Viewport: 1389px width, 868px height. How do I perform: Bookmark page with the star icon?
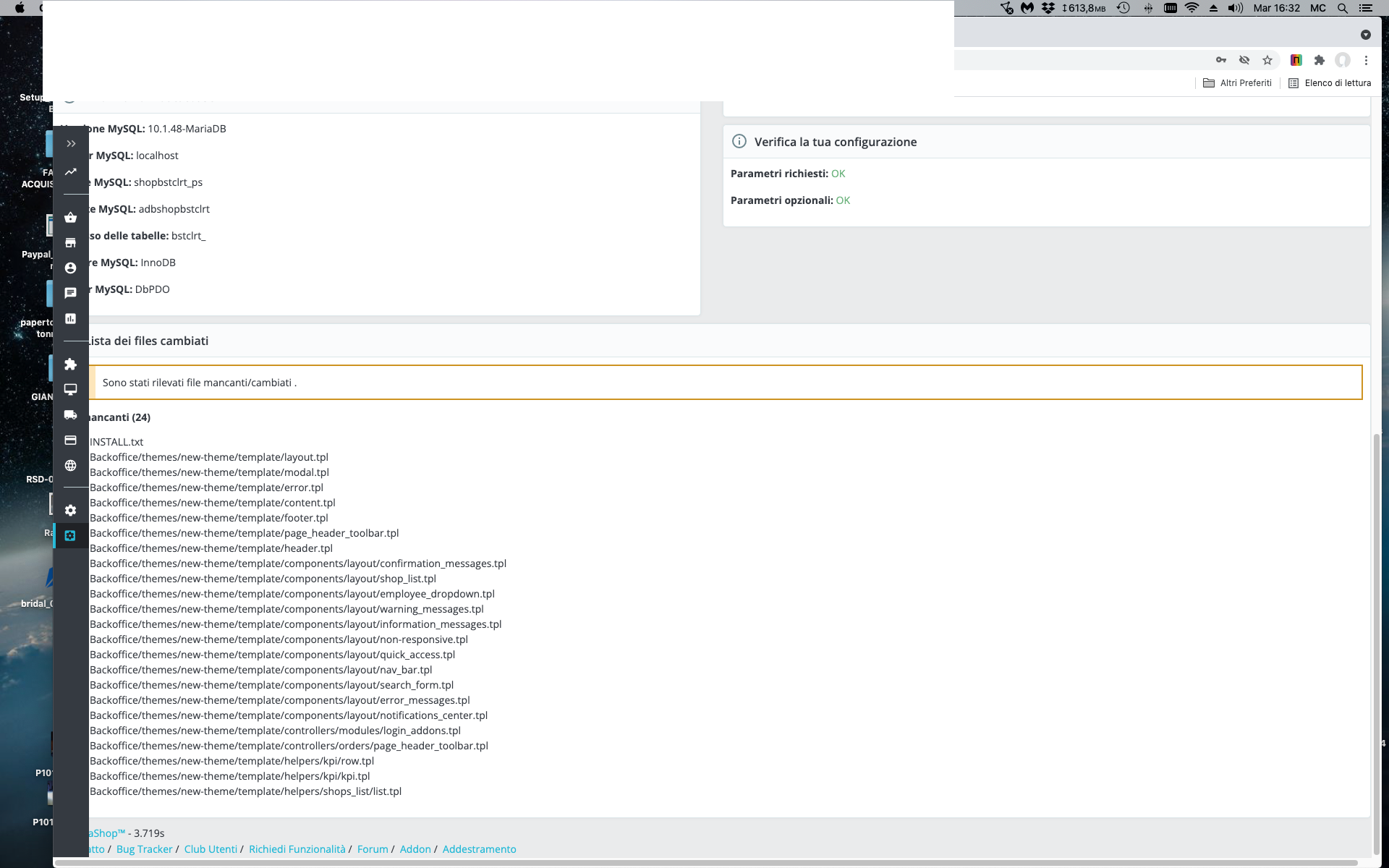point(1267,60)
